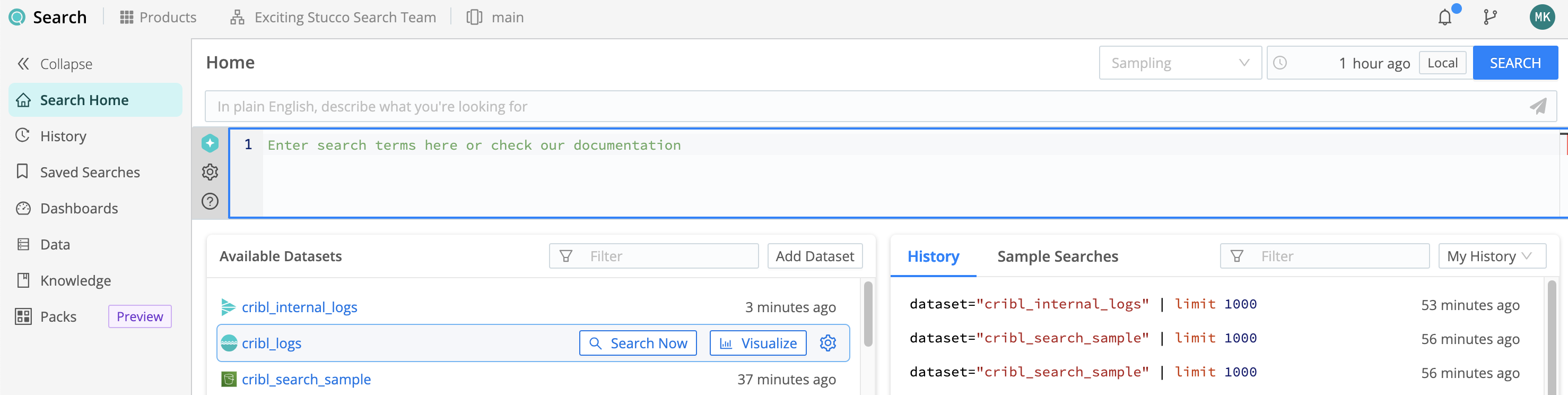Click Search Now for cribl_logs
1568x395 pixels.
click(x=638, y=343)
